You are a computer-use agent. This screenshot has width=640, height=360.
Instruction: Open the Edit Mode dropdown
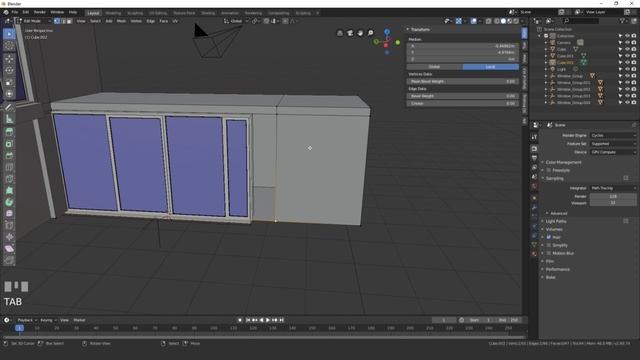34,21
